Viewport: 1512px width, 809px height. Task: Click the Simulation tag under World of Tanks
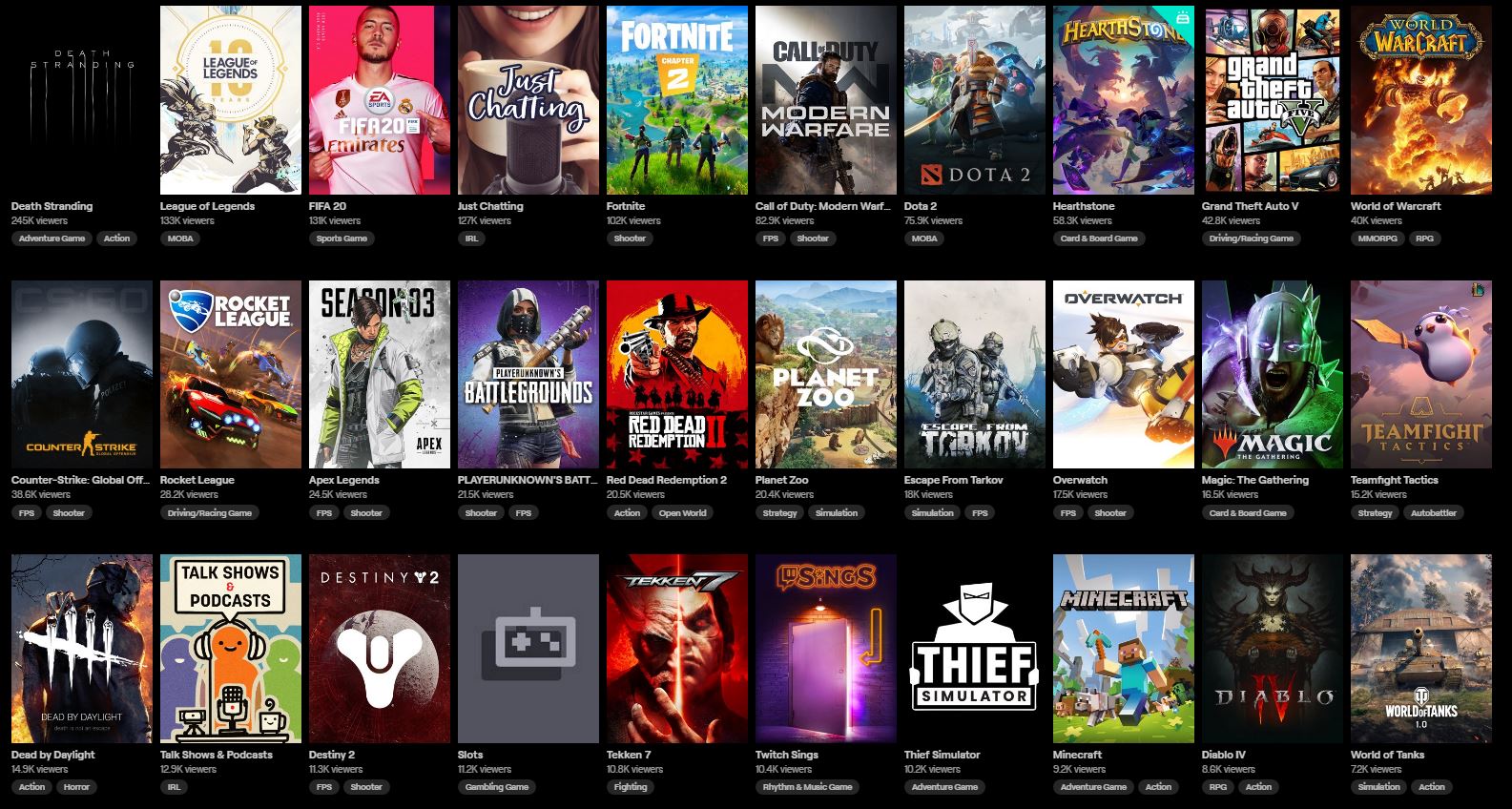coord(1379,787)
